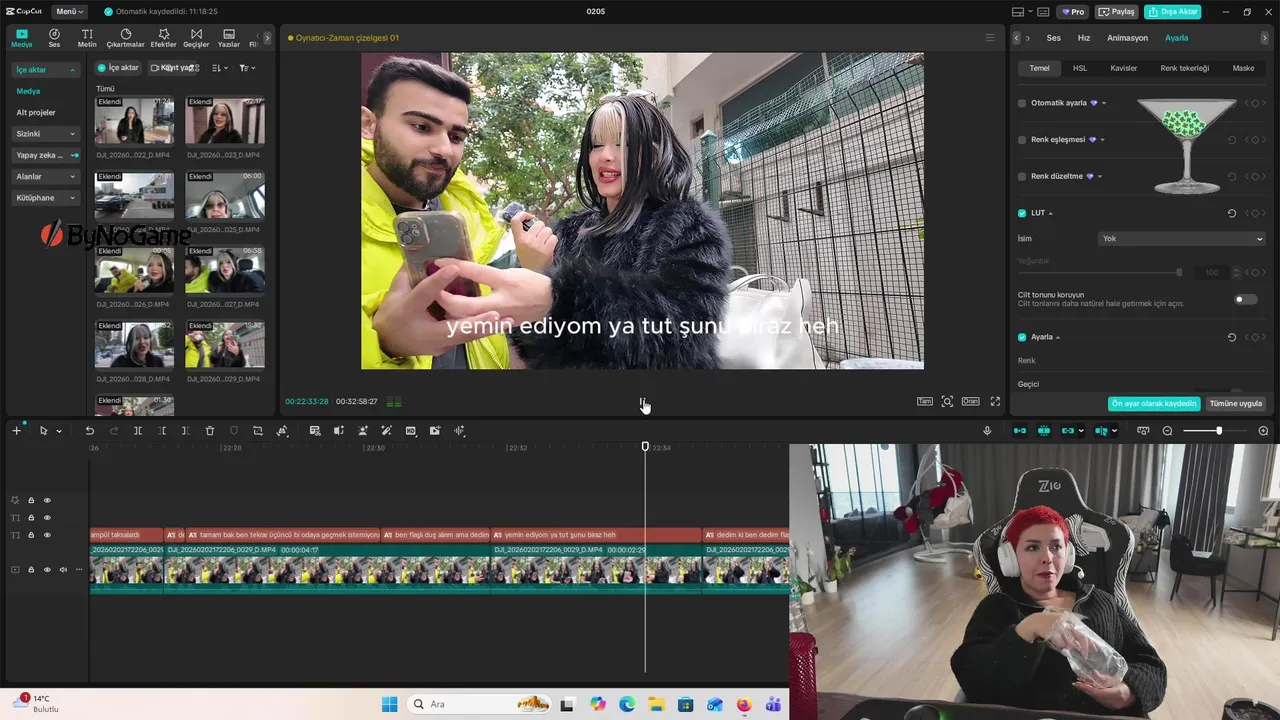The width and height of the screenshot is (1280, 720).
Task: Switch to the HSL color tab
Action: click(1080, 68)
